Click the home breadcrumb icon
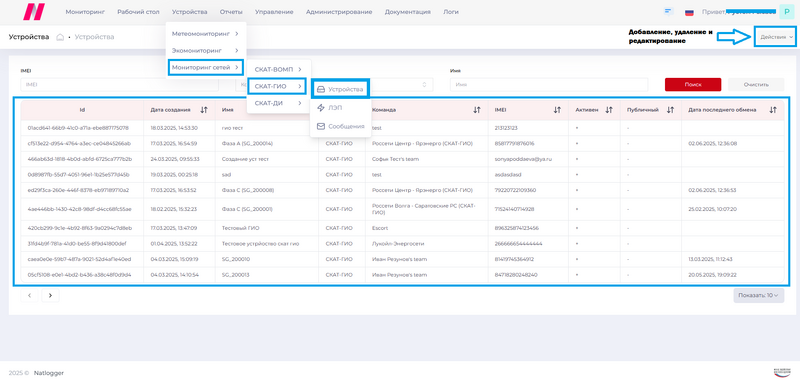 pos(60,37)
